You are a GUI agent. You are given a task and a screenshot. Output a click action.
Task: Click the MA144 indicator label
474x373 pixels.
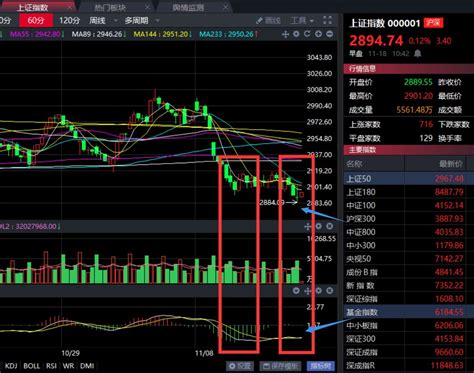tap(163, 34)
